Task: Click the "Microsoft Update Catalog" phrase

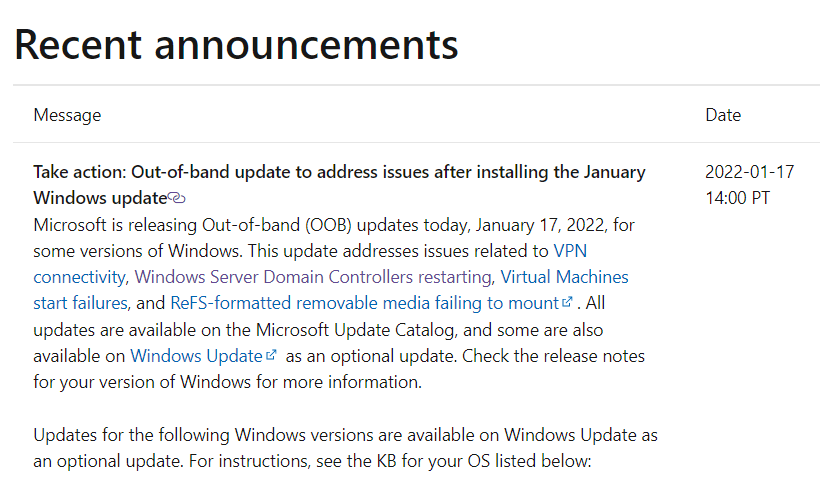Action: [x=355, y=330]
